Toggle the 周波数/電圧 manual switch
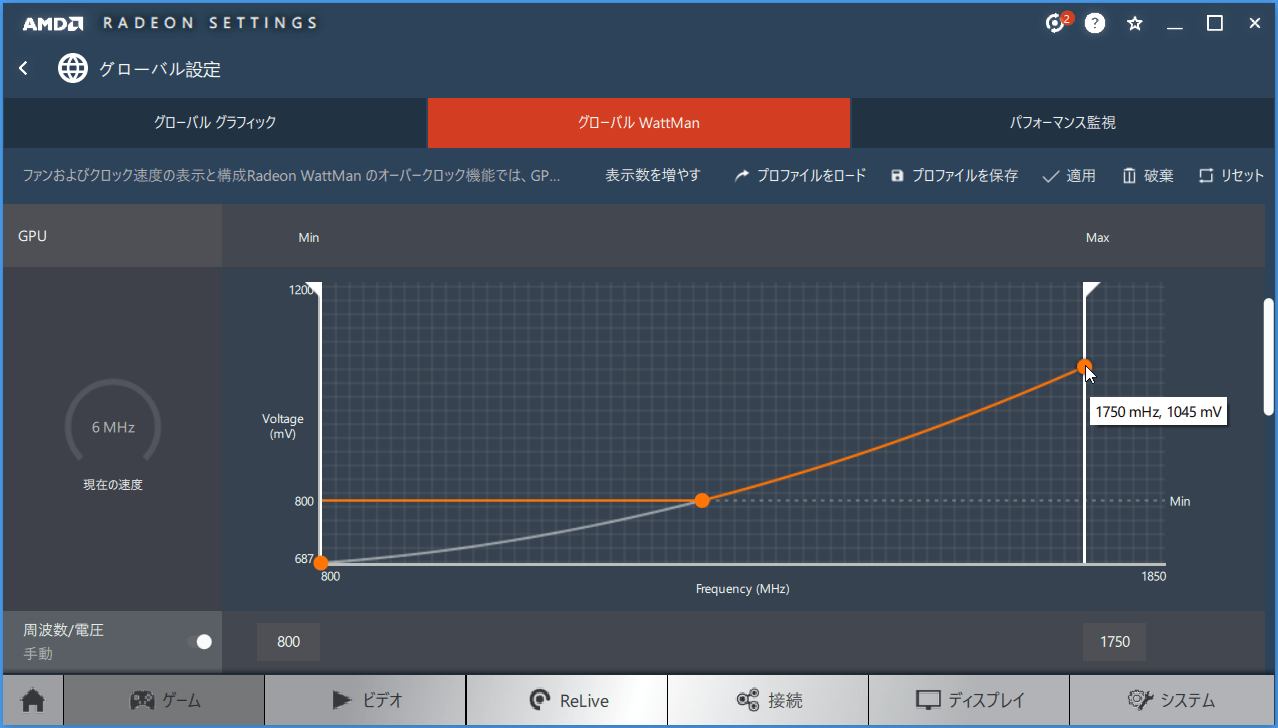1278x728 pixels. pos(201,642)
